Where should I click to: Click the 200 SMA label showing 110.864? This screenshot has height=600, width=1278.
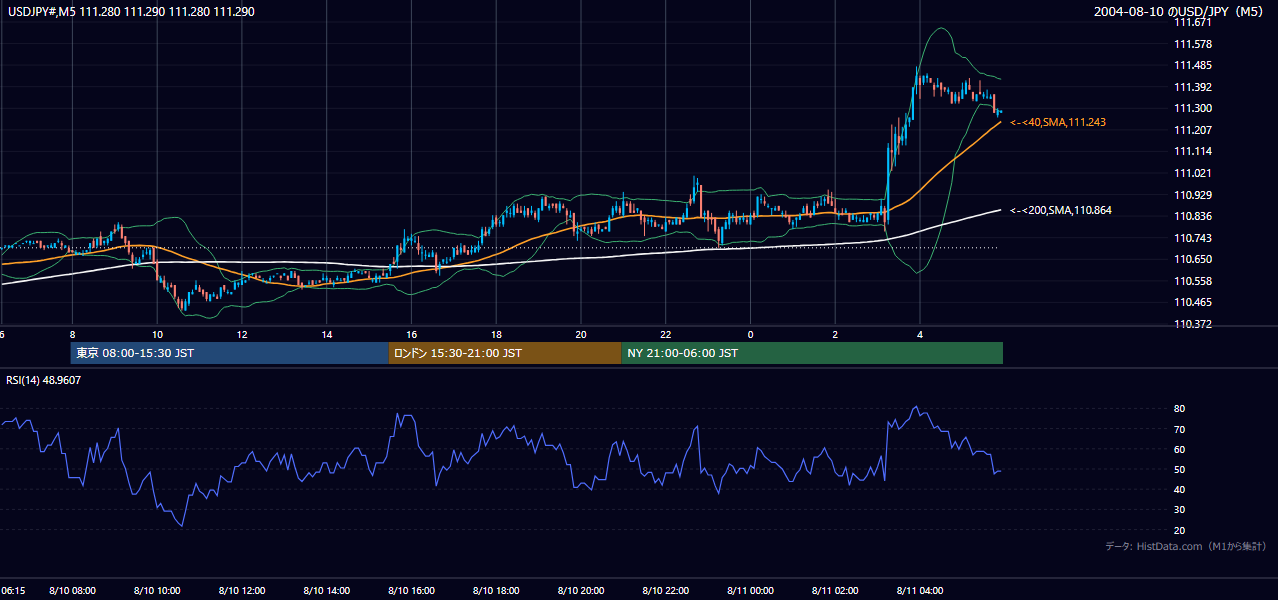(x=1060, y=210)
